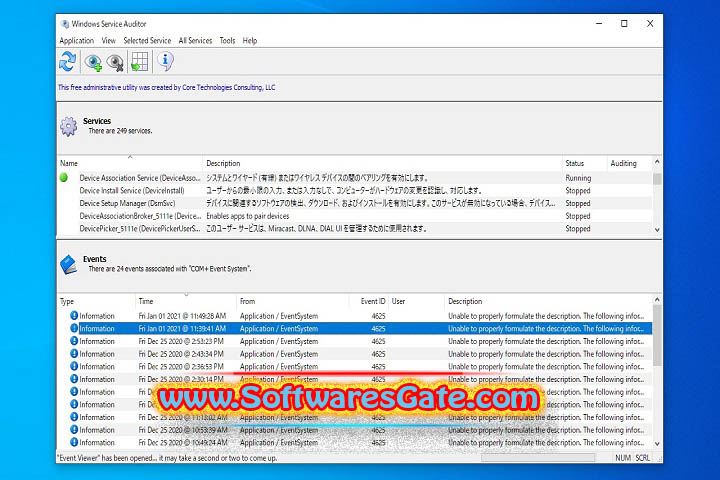Select event at Fri Dec 25 2020 2:36:53 PM

[354, 367]
